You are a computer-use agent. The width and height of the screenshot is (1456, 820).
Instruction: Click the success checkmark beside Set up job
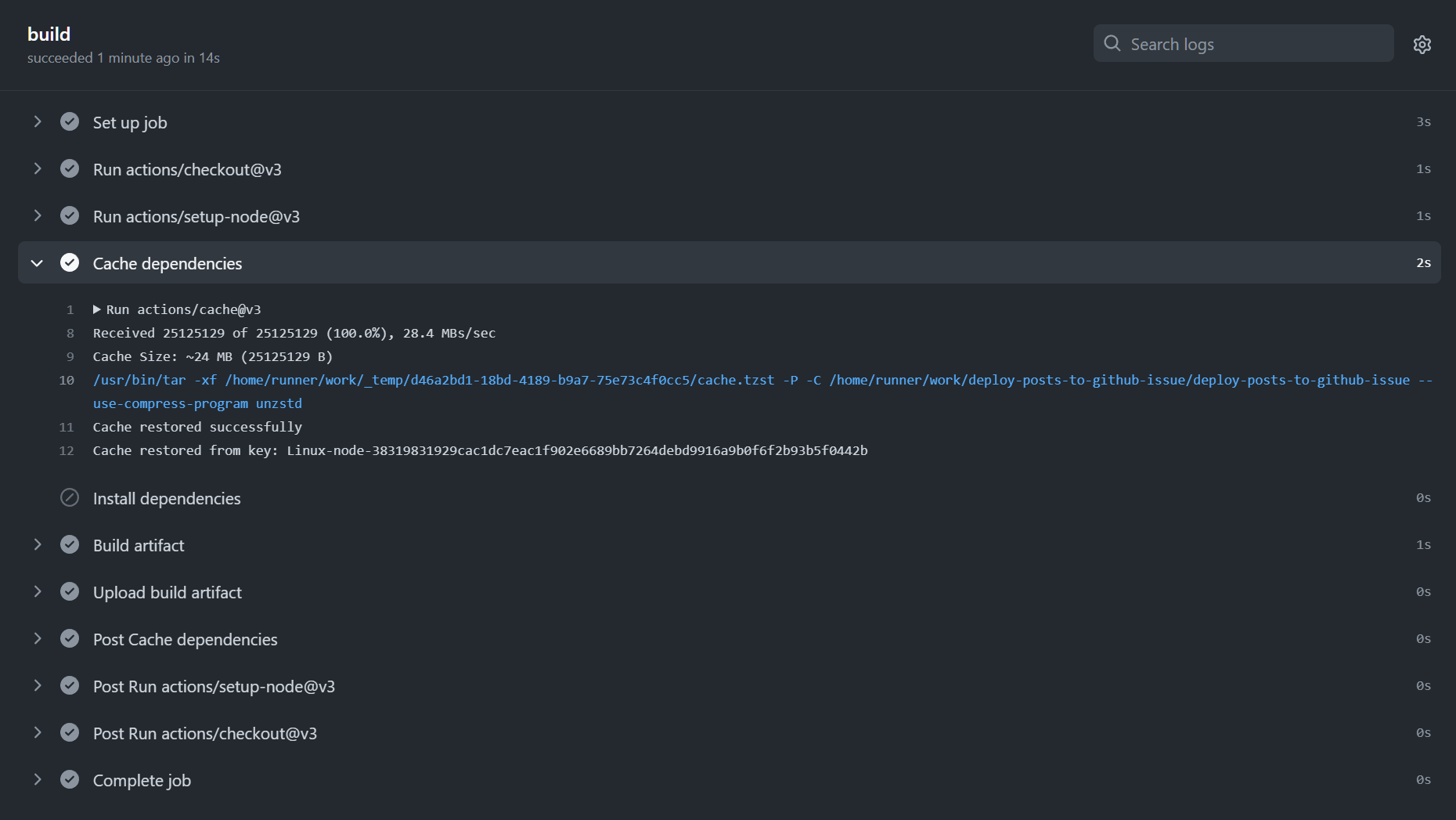[70, 121]
